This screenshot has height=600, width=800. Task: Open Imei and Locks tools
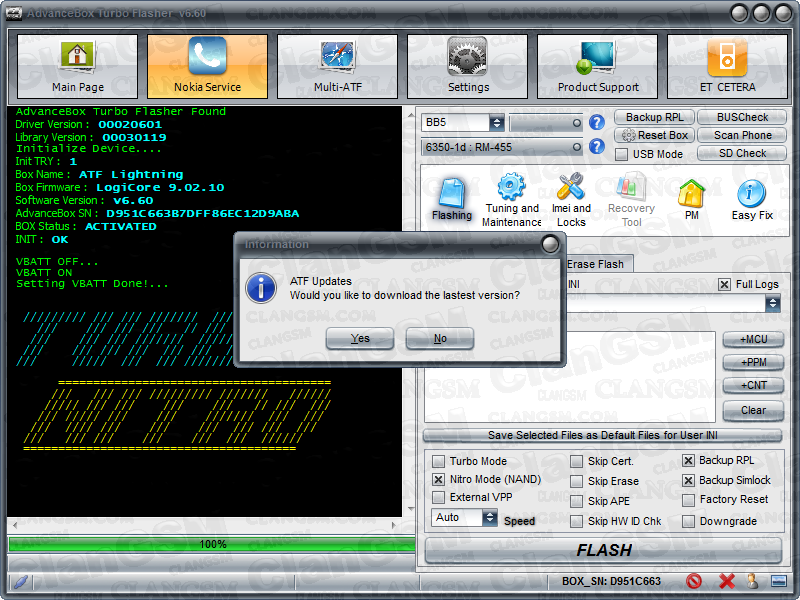(x=571, y=199)
